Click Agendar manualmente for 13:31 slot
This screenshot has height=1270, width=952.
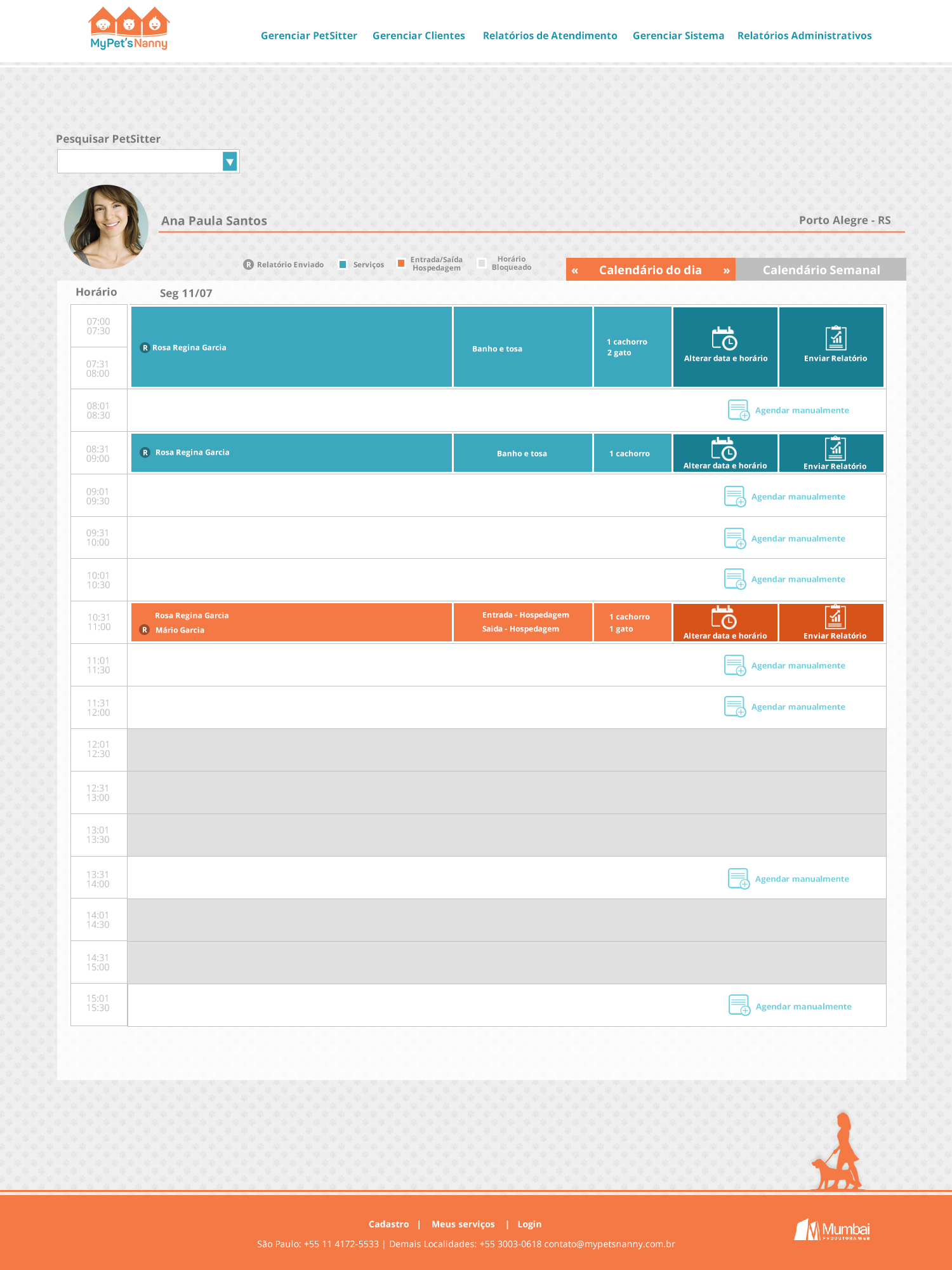click(801, 879)
